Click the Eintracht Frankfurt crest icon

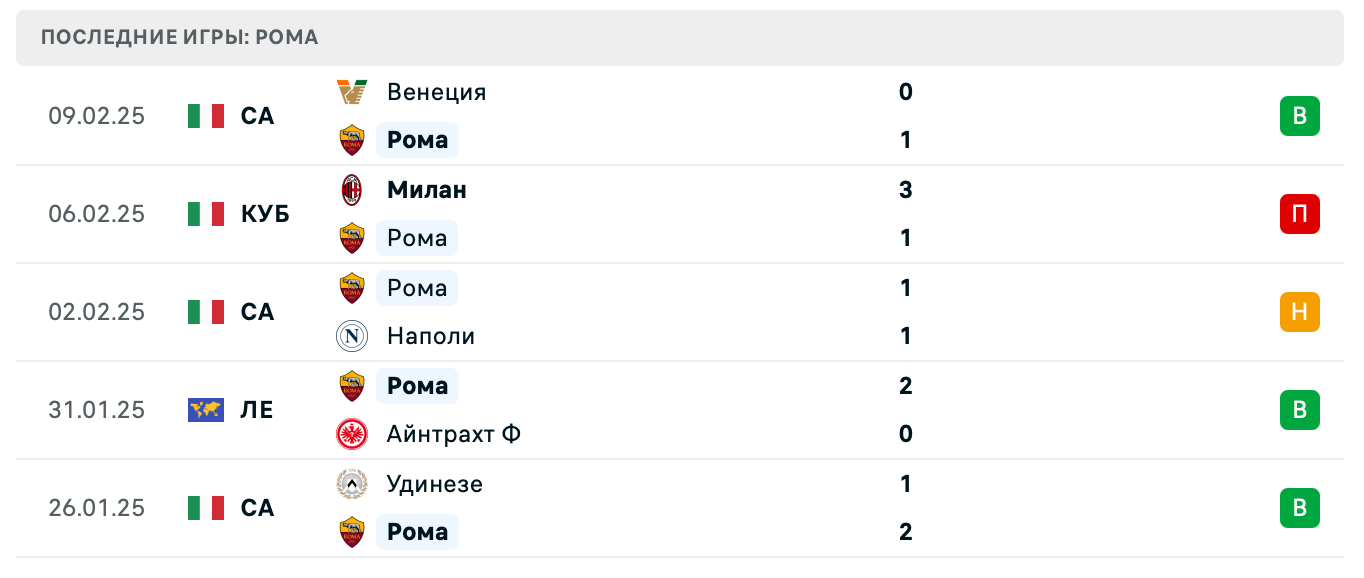pos(352,434)
